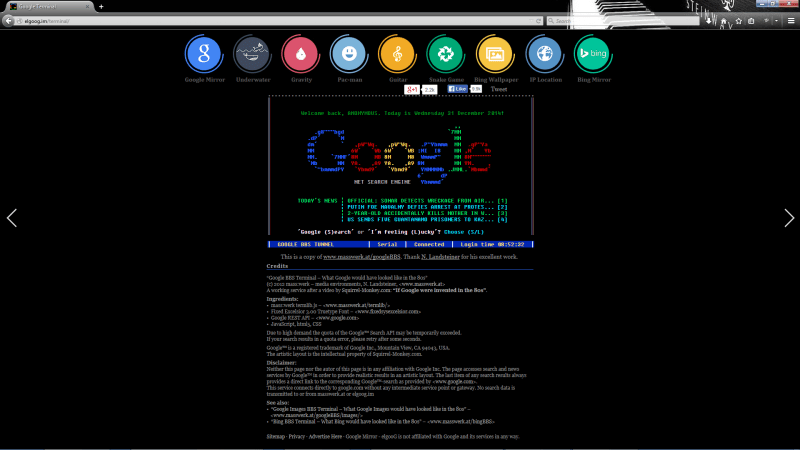Open the Bing Wallpaper icon
Screen dimensions: 800x450
point(495,54)
